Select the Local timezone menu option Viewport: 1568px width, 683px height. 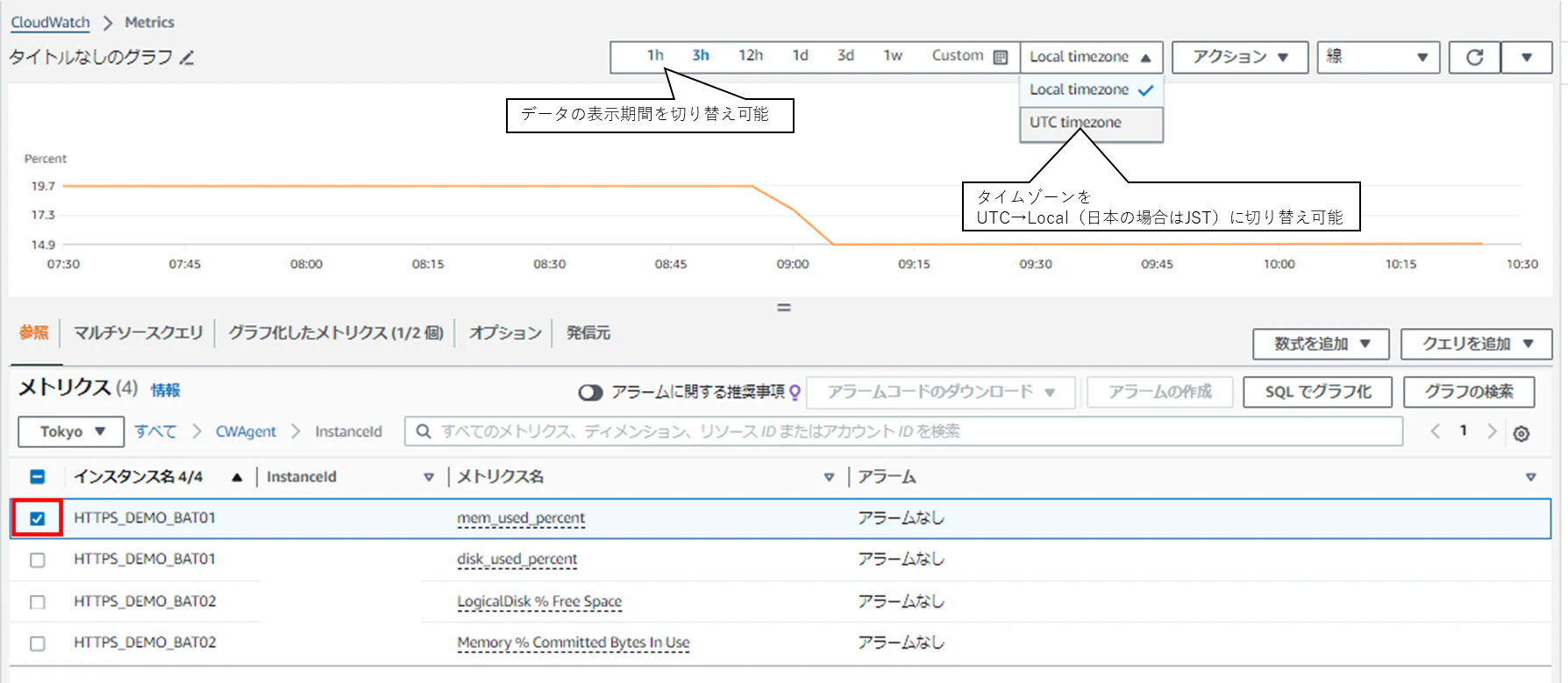pyautogui.click(x=1091, y=89)
